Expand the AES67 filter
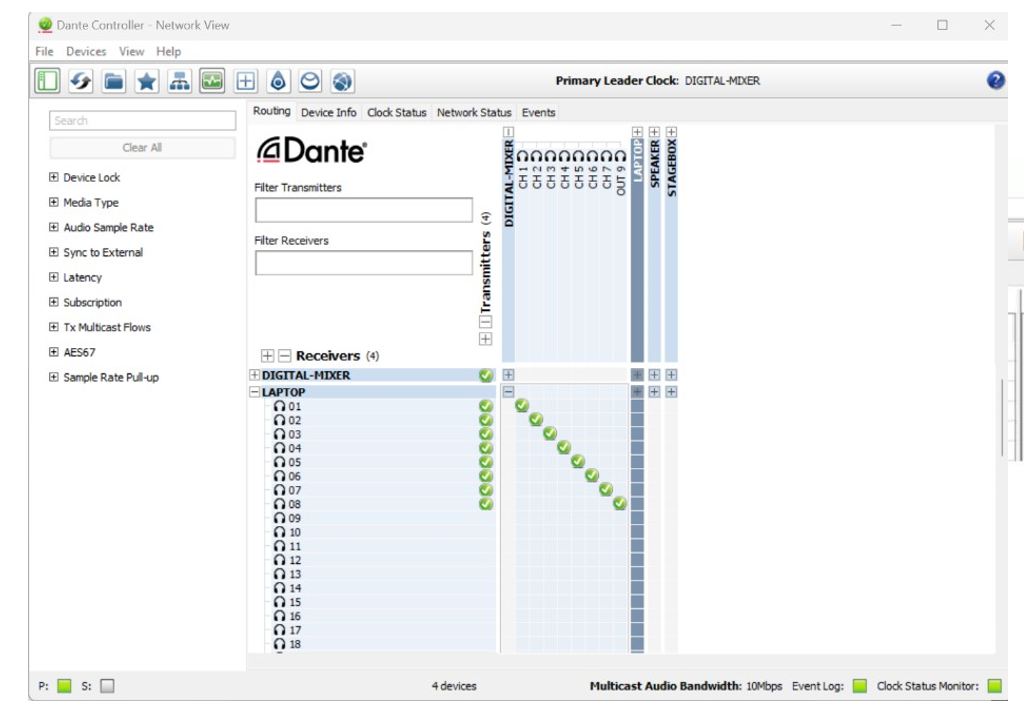The image size is (1024, 720). tap(54, 352)
